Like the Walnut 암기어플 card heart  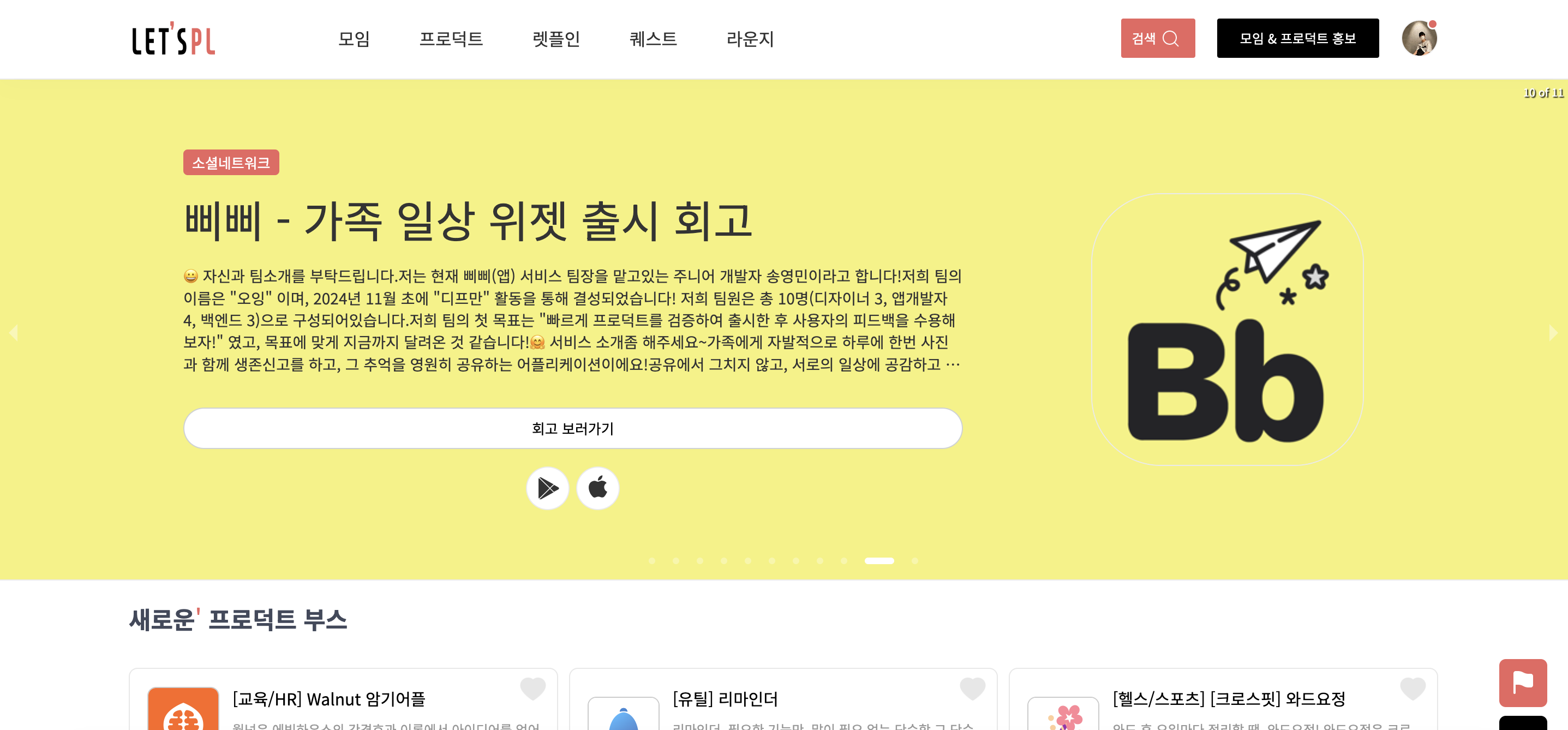click(532, 689)
